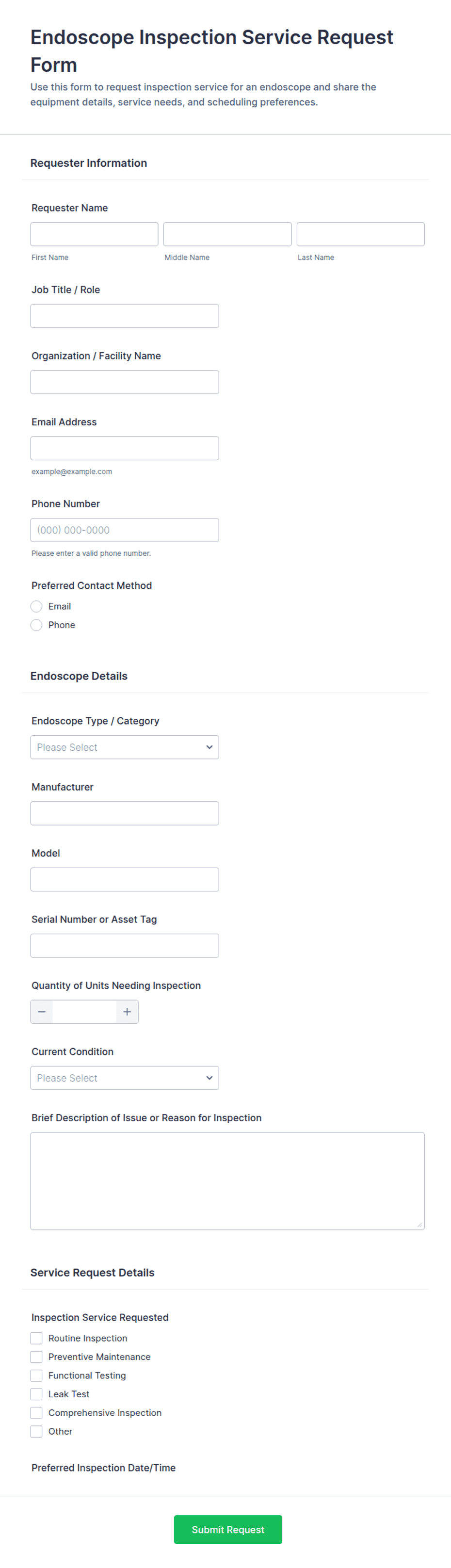
Task: Focus the Phone Number field
Action: [125, 530]
